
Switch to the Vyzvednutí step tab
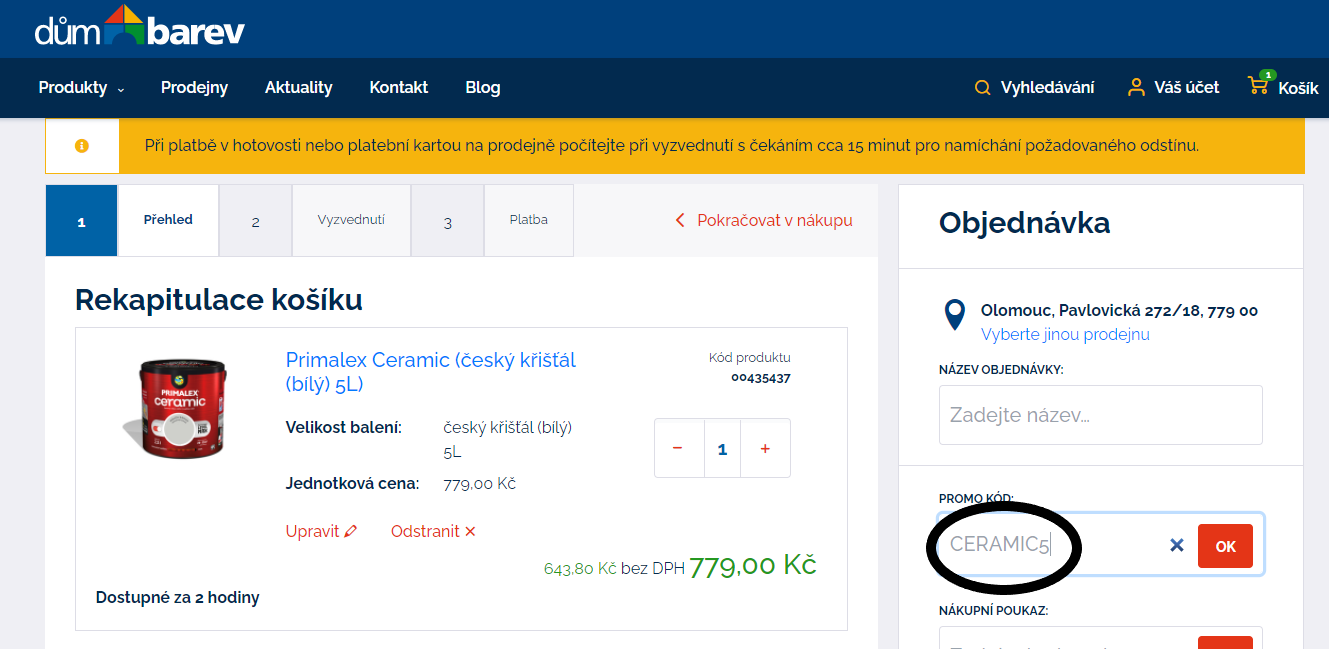click(x=351, y=220)
